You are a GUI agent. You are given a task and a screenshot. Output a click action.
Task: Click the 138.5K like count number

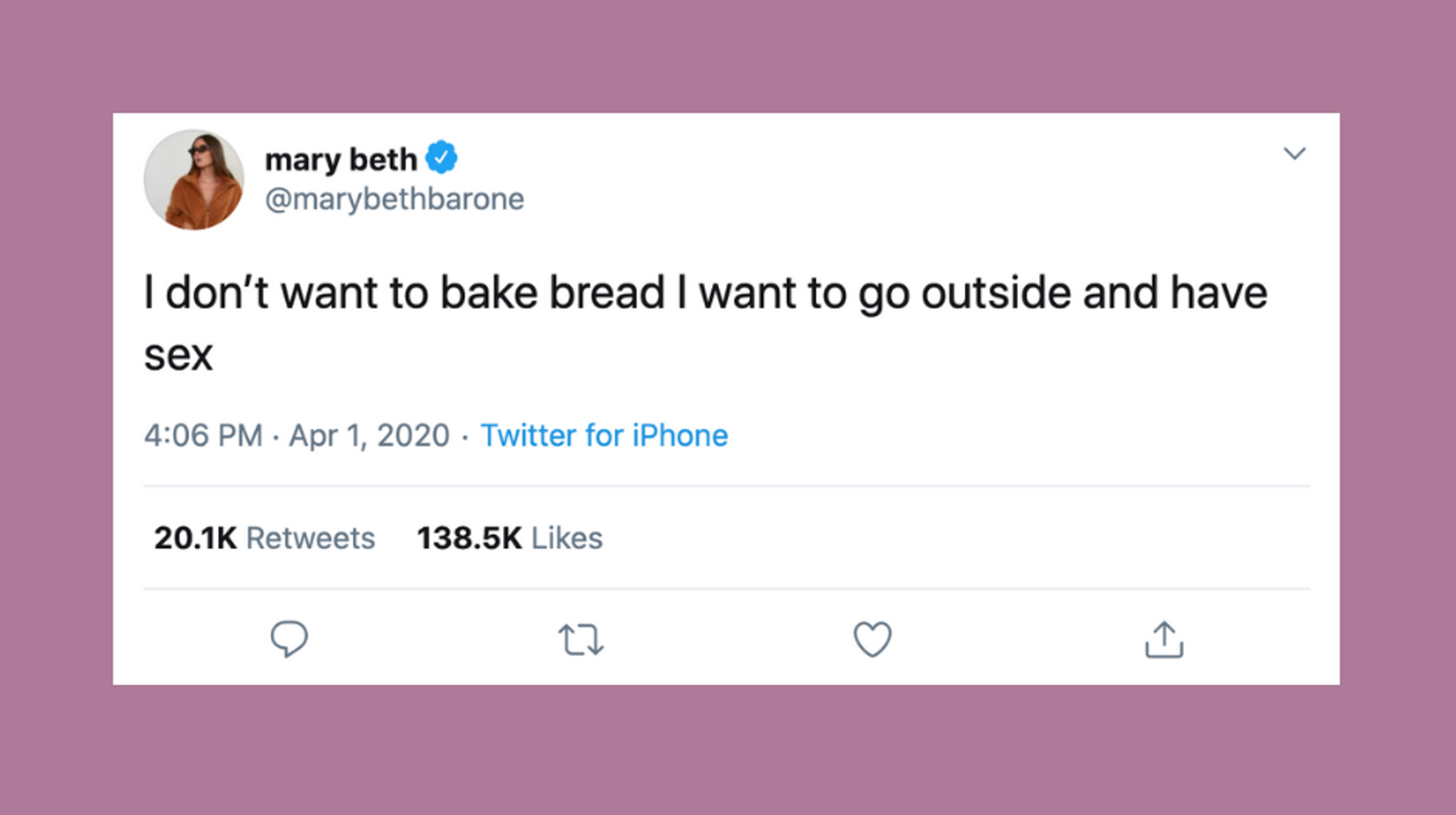pyautogui.click(x=469, y=538)
